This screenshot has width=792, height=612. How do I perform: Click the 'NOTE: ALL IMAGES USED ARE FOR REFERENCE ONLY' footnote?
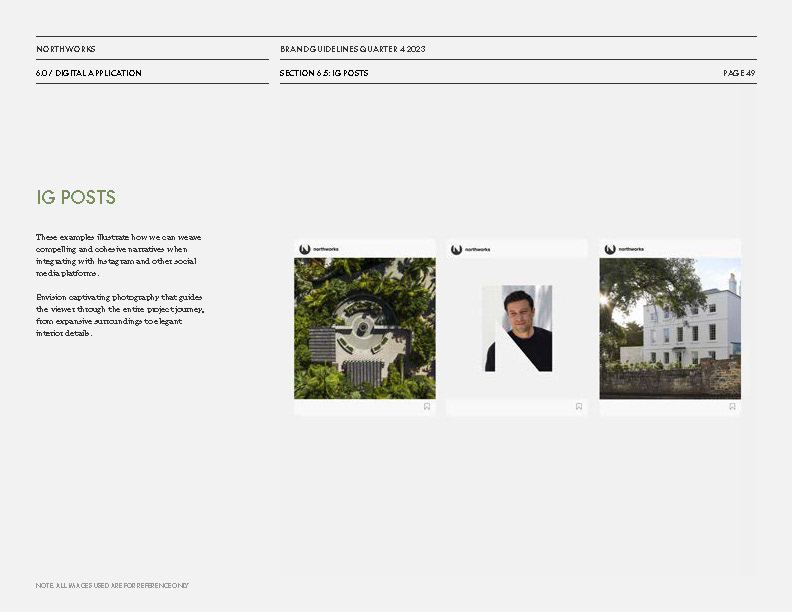tap(112, 585)
